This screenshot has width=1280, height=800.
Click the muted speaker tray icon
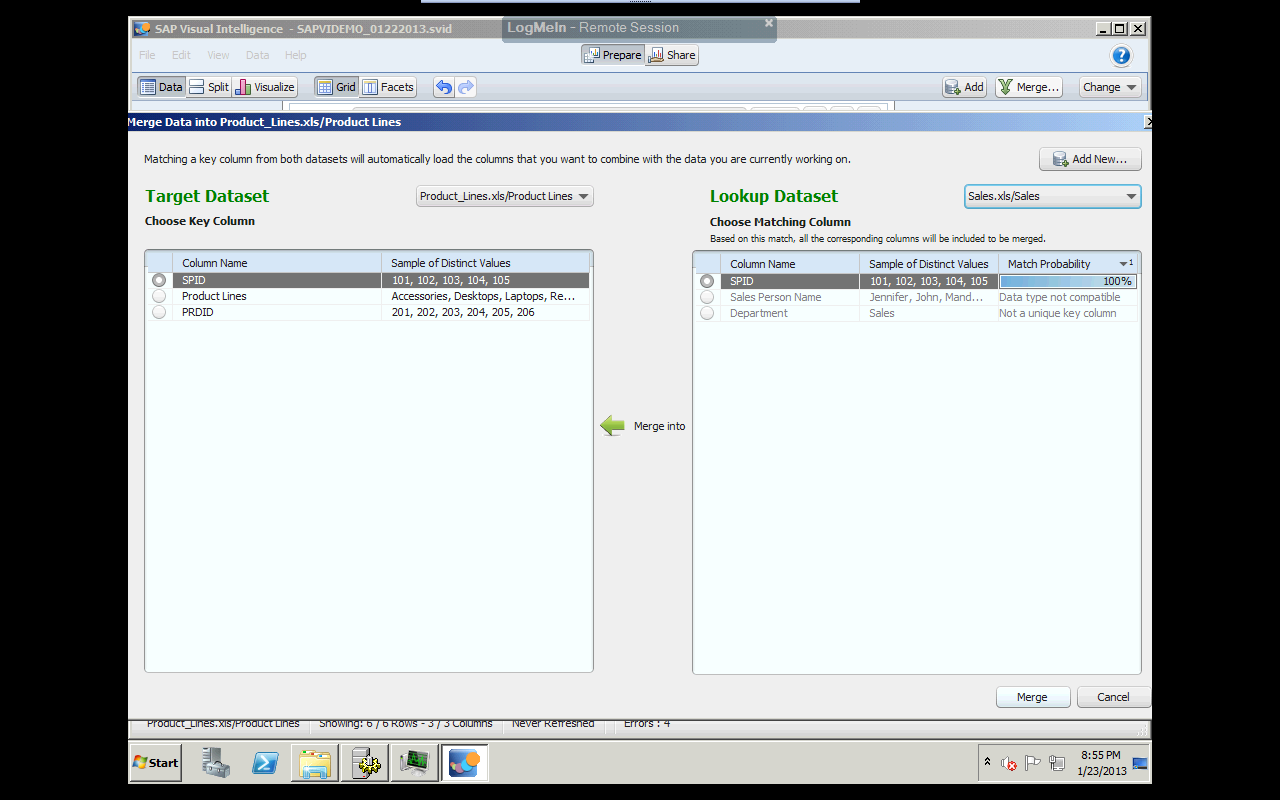coord(1009,763)
